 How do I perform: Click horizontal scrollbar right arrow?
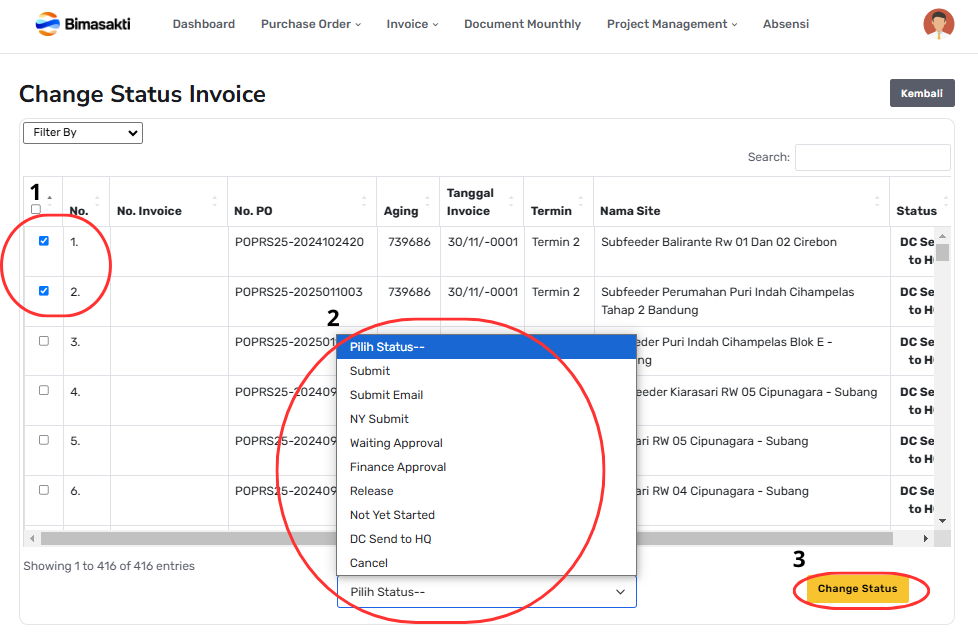coord(926,539)
